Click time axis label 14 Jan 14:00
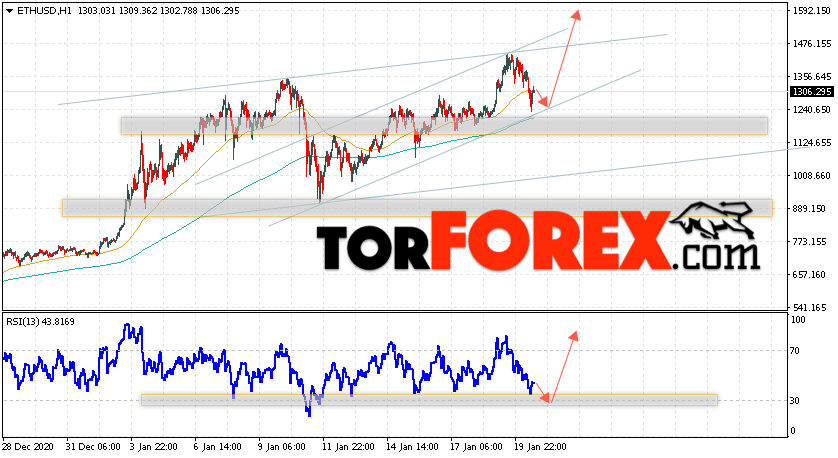Image resolution: width=838 pixels, height=458 pixels. click(x=413, y=447)
